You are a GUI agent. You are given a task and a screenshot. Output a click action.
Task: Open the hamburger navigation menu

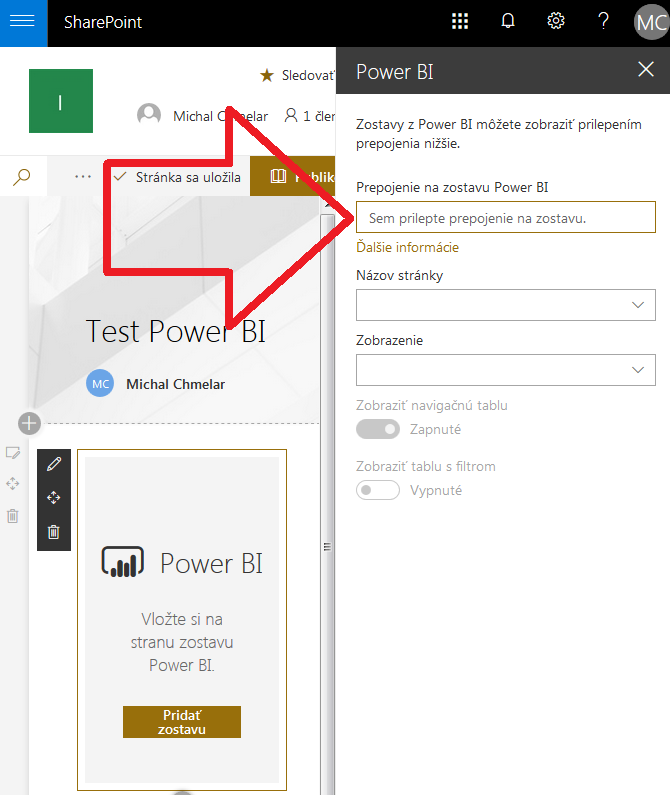pos(23,23)
